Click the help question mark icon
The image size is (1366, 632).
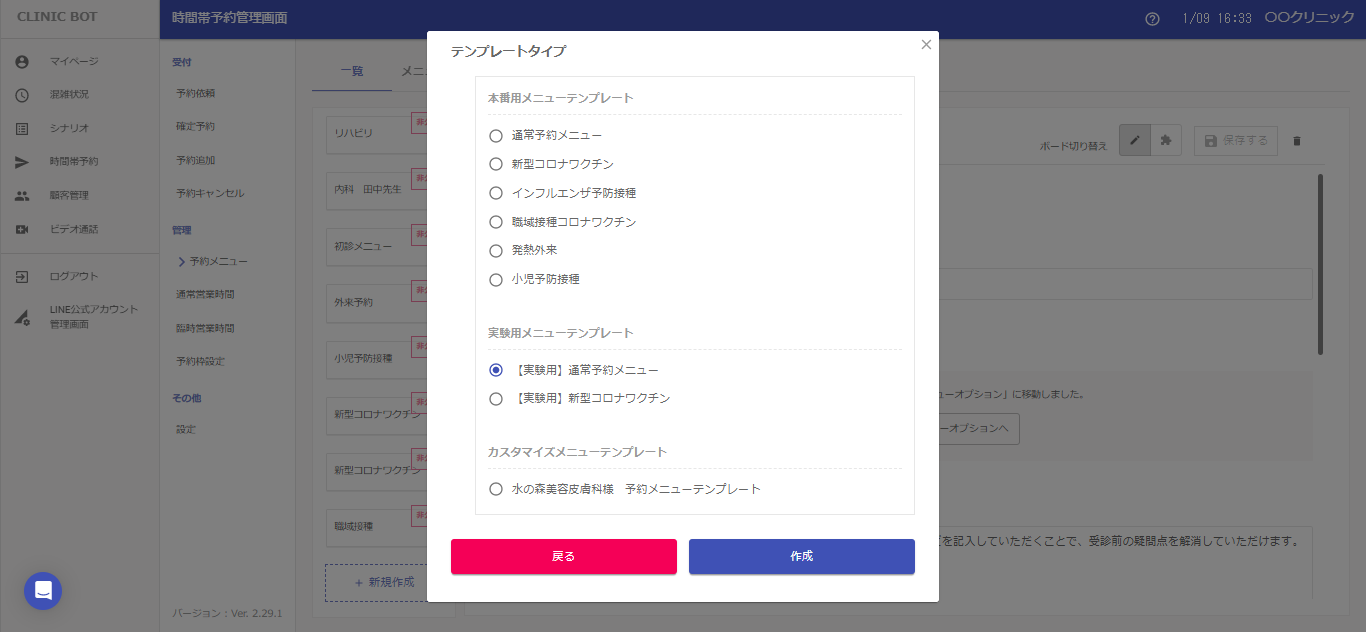(x=1152, y=19)
